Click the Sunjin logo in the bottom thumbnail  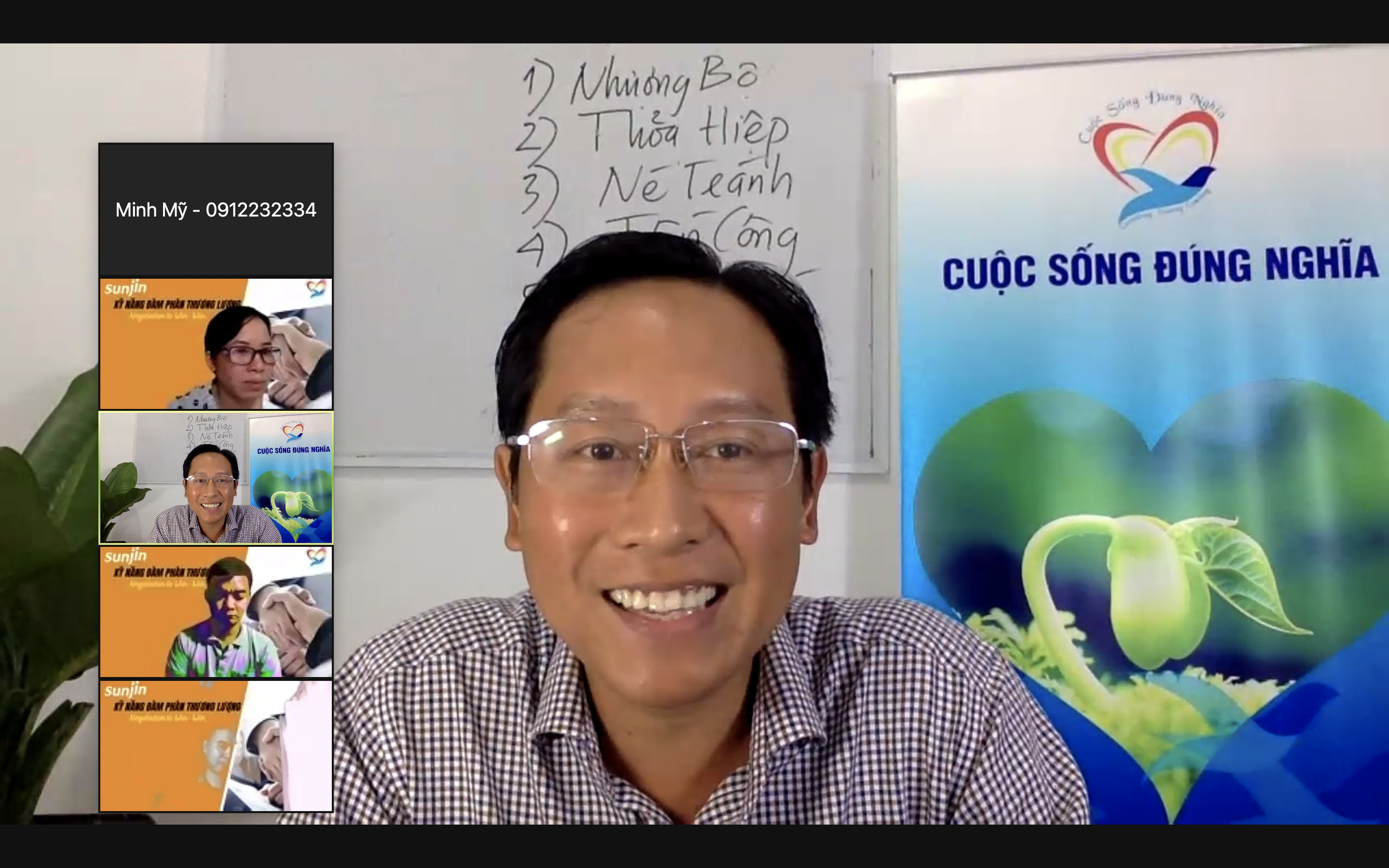coord(126,690)
